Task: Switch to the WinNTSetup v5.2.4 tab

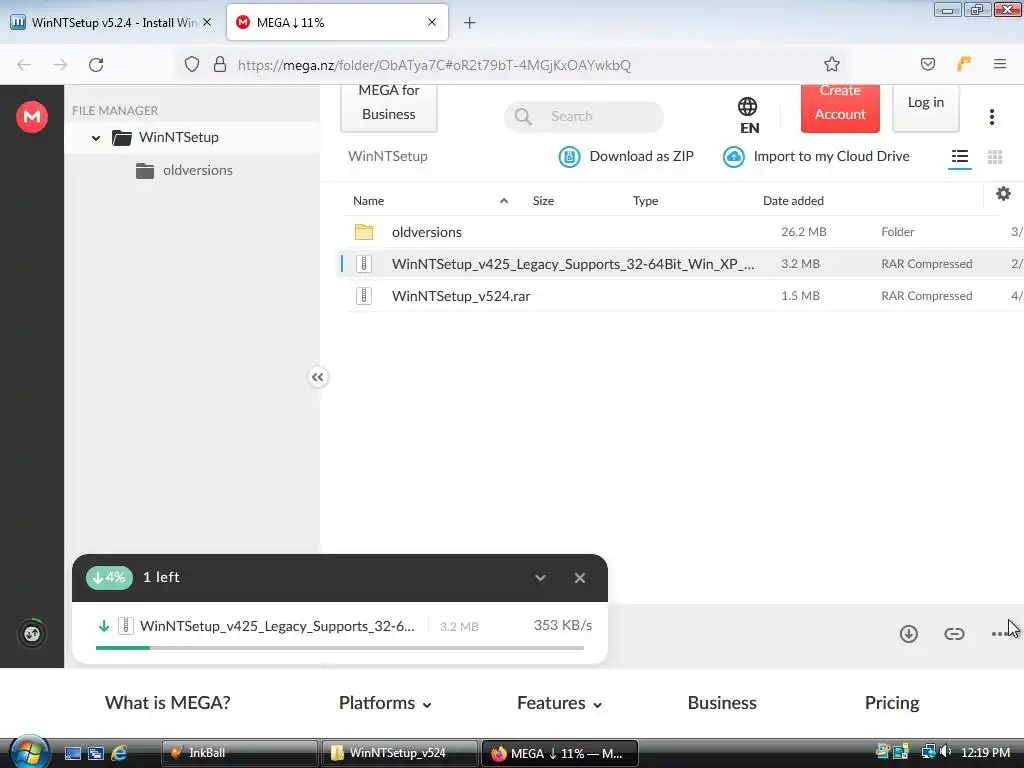Action: pyautogui.click(x=112, y=23)
